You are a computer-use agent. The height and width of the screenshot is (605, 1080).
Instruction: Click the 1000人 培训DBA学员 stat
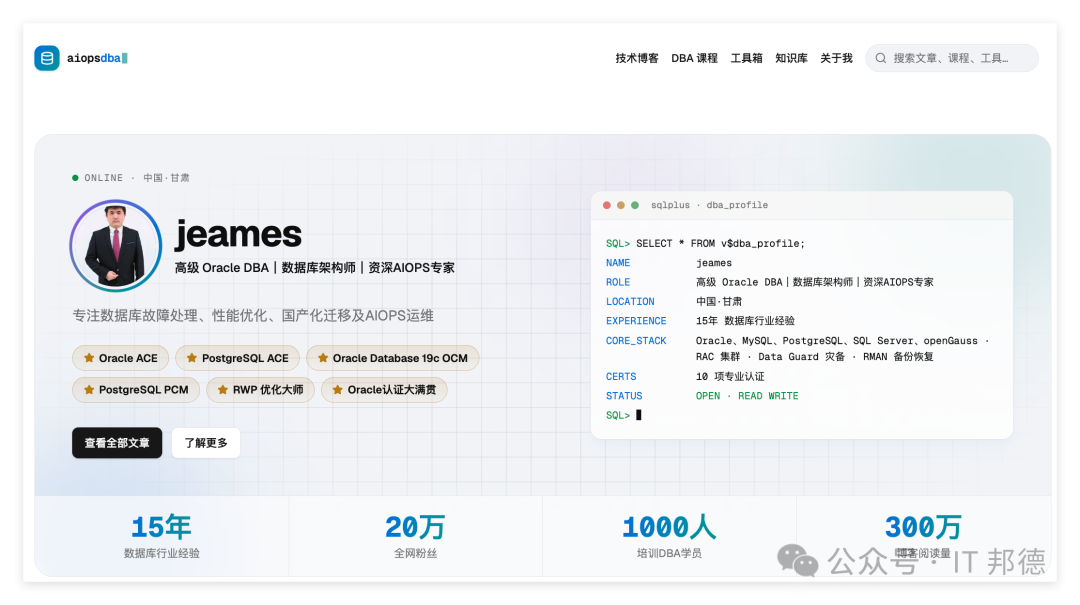coord(669,536)
